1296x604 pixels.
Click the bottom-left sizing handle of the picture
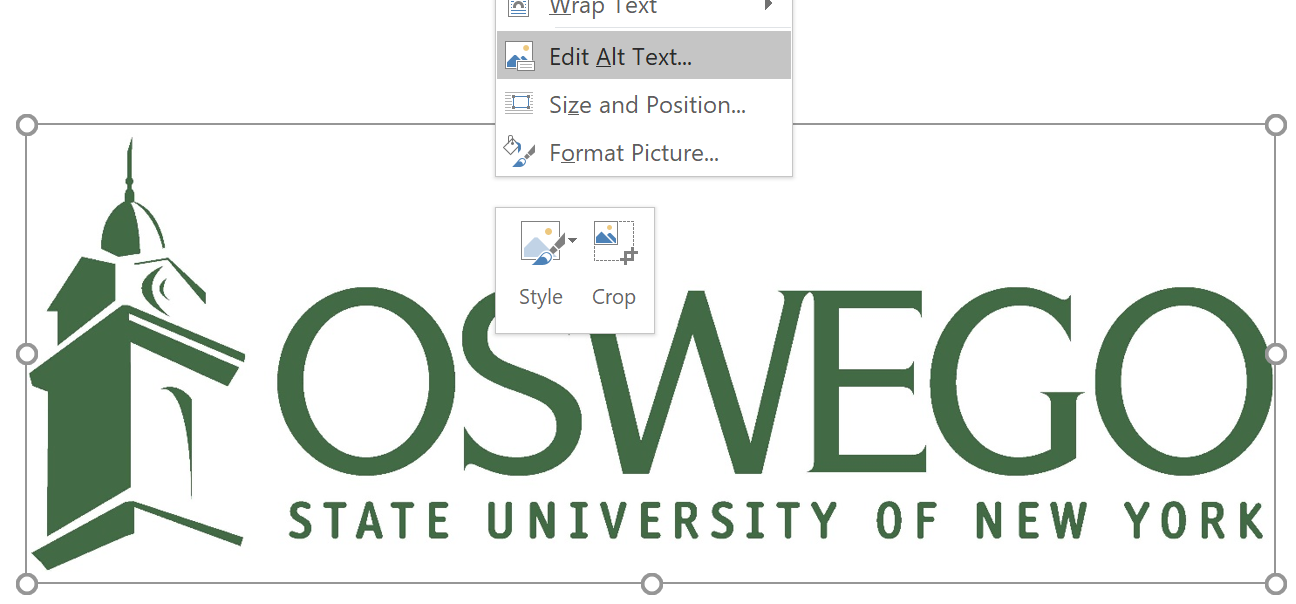pos(27,583)
